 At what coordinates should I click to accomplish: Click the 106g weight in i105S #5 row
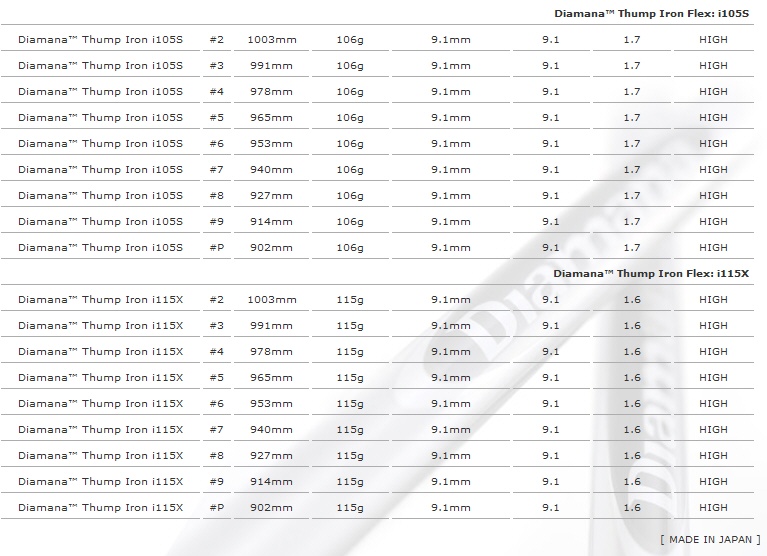coord(350,118)
